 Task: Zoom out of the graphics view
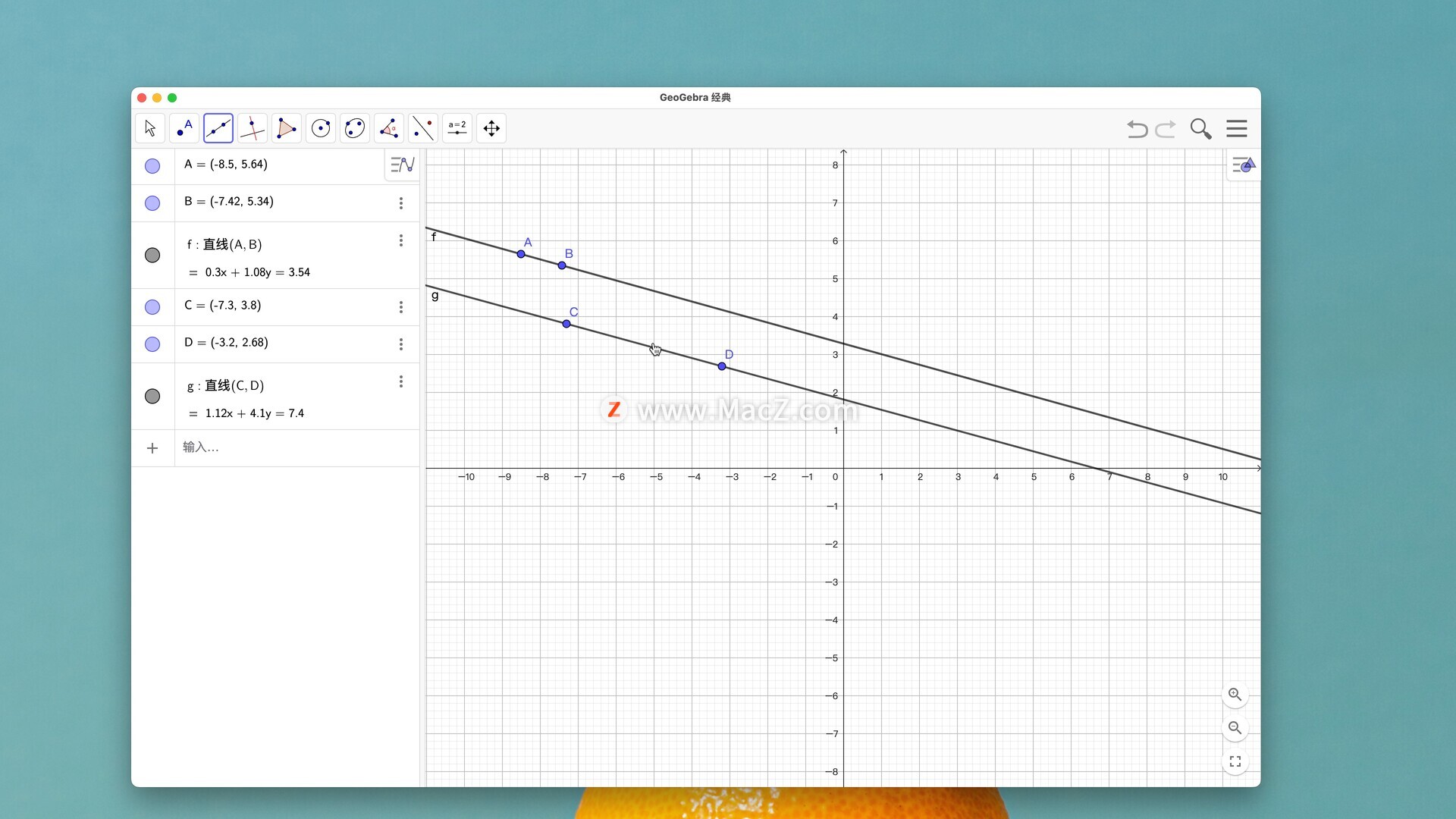1235,728
